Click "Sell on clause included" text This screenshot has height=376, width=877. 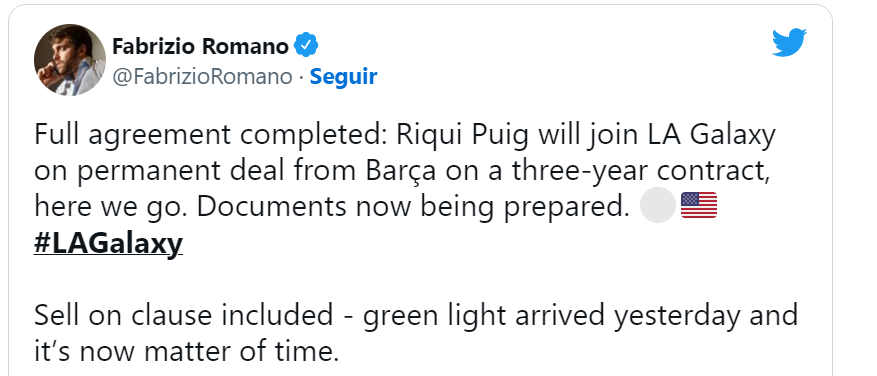(x=183, y=316)
